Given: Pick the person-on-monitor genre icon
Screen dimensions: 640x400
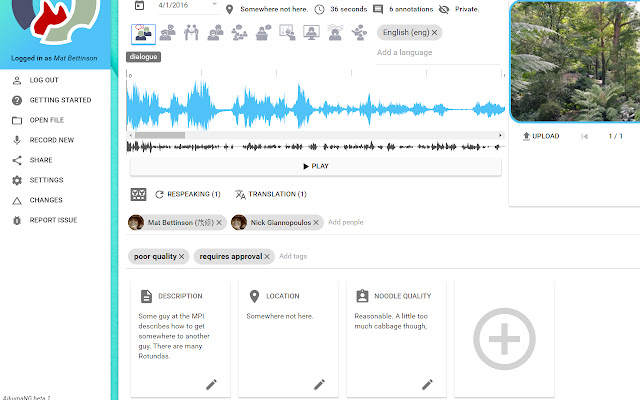Looking at the screenshot, I should click(311, 33).
